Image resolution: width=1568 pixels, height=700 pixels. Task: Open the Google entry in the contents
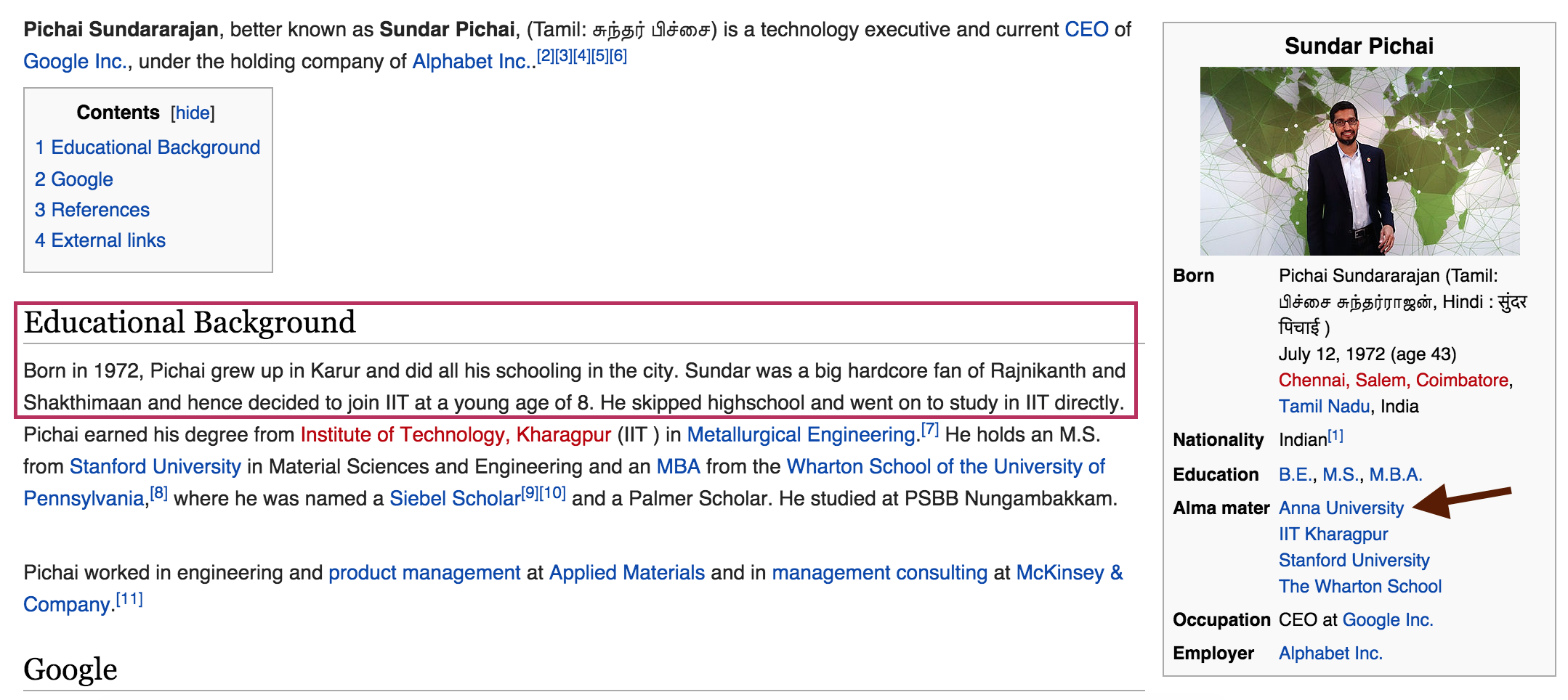click(74, 179)
